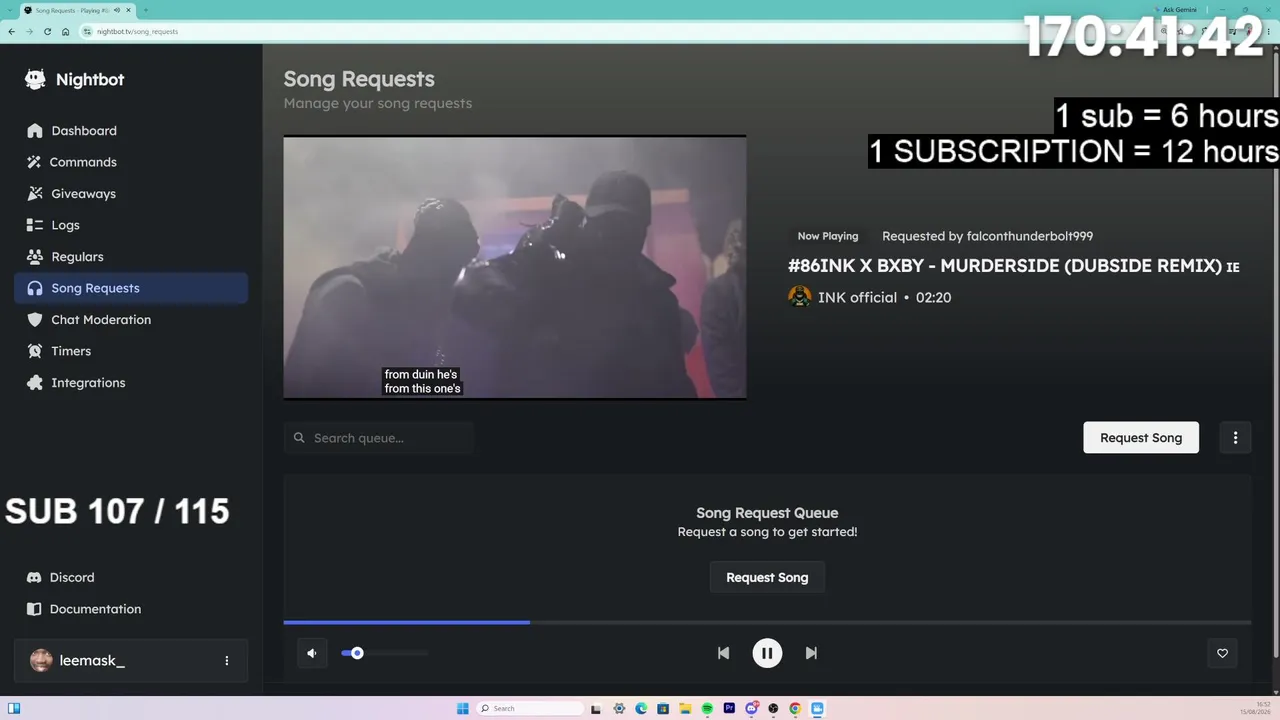View site information icon in the address bar

[88, 32]
